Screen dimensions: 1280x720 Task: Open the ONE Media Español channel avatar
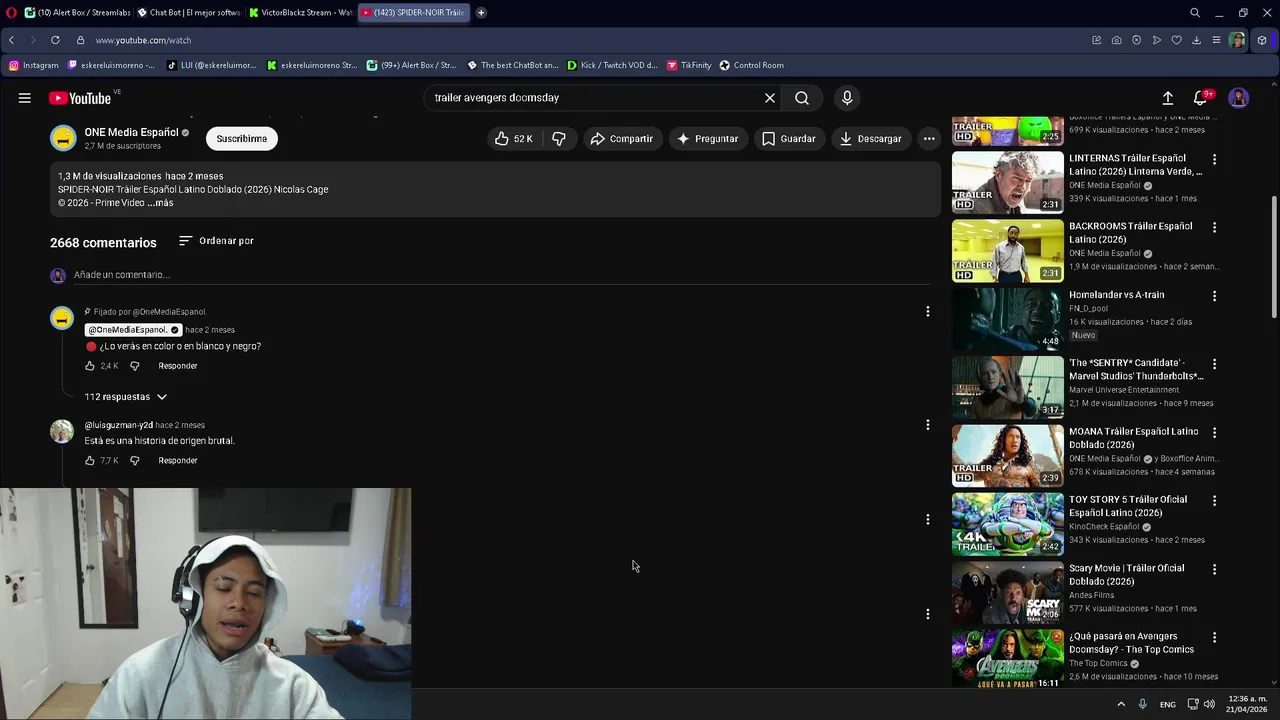coord(63,138)
